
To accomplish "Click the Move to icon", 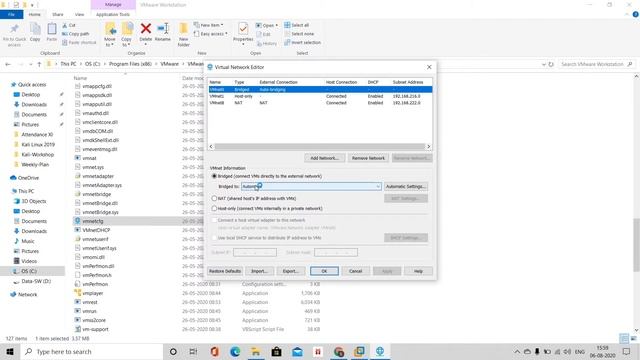I will 110,29.
